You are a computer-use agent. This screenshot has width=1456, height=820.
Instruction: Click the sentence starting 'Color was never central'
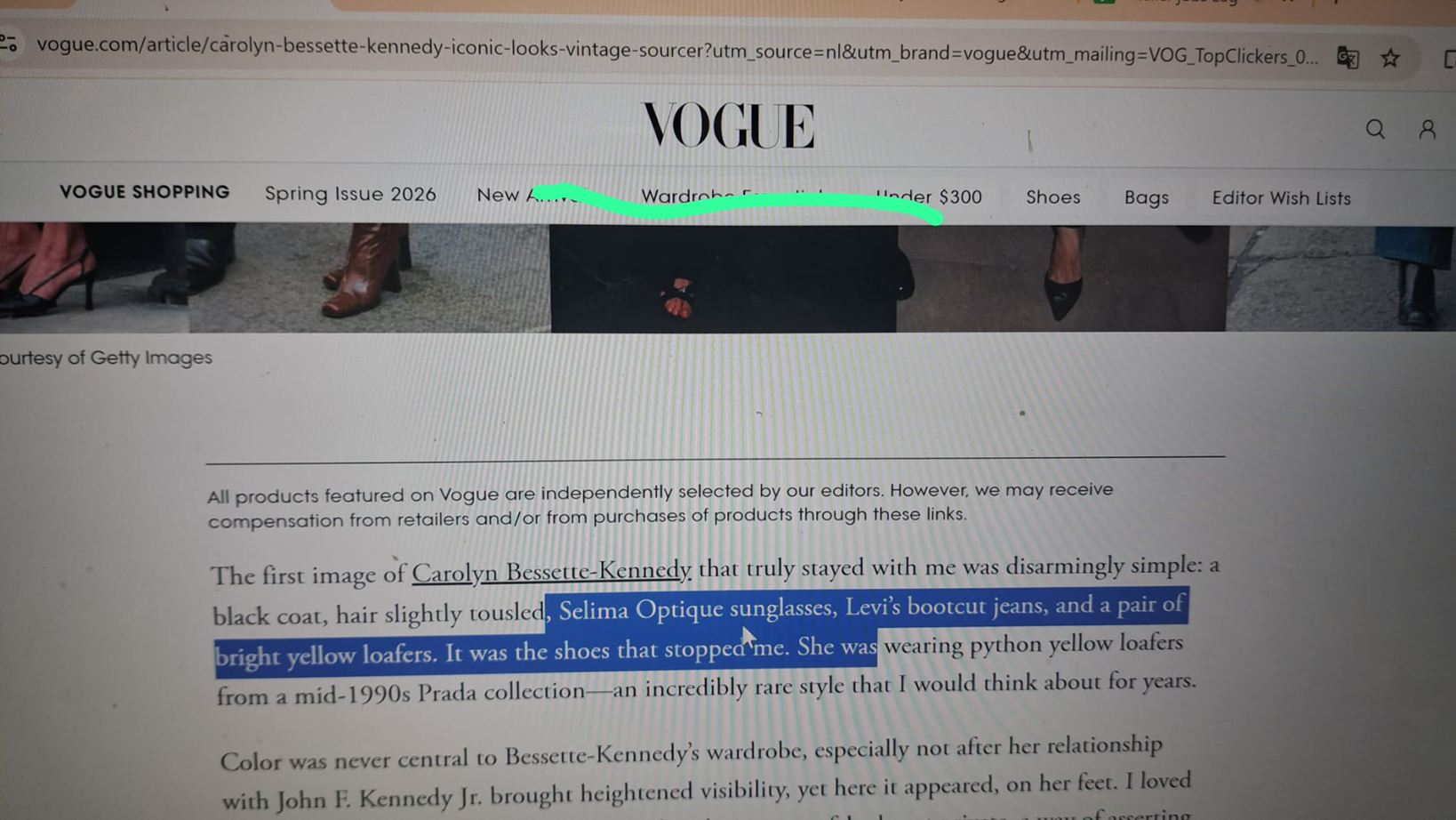[692, 752]
